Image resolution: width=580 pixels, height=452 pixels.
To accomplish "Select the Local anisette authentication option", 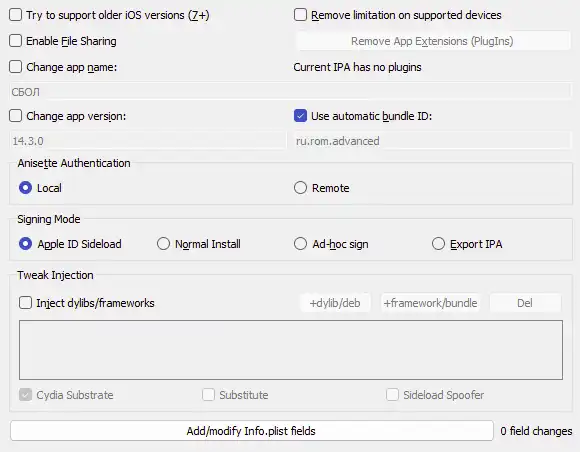I will (x=26, y=188).
